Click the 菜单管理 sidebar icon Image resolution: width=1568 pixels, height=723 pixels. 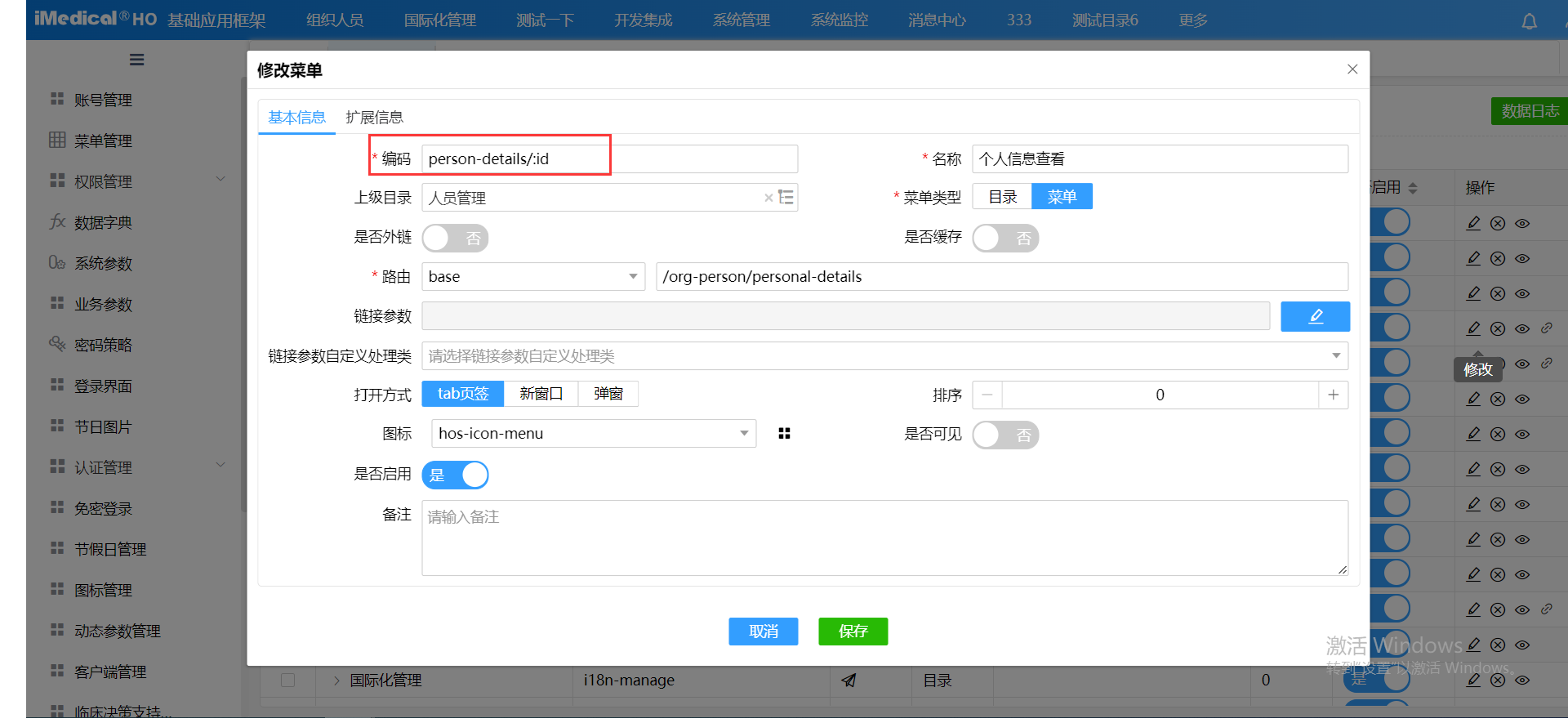pos(57,141)
